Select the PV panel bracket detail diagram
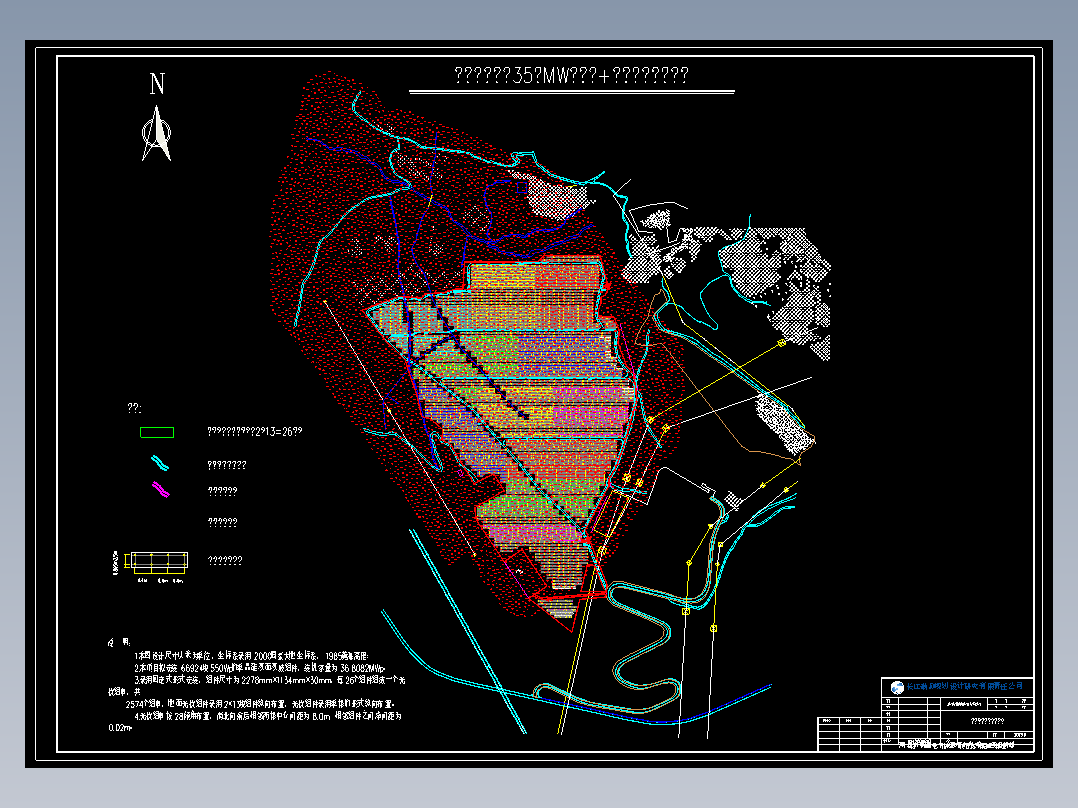This screenshot has width=1078, height=808. pyautogui.click(x=151, y=566)
